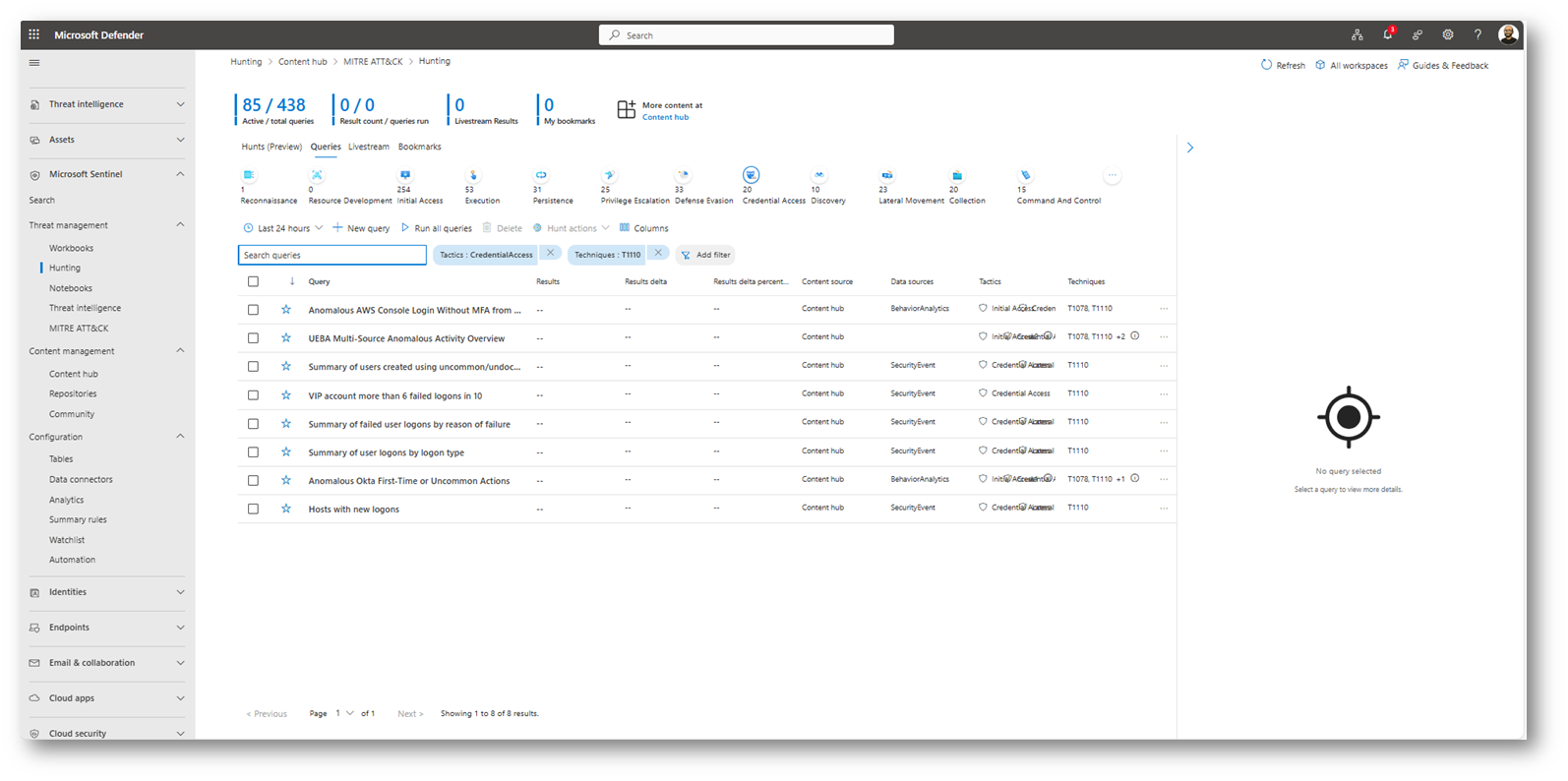Click the Credential Access tactic icon
The height and width of the screenshot is (781, 1568).
point(751,175)
